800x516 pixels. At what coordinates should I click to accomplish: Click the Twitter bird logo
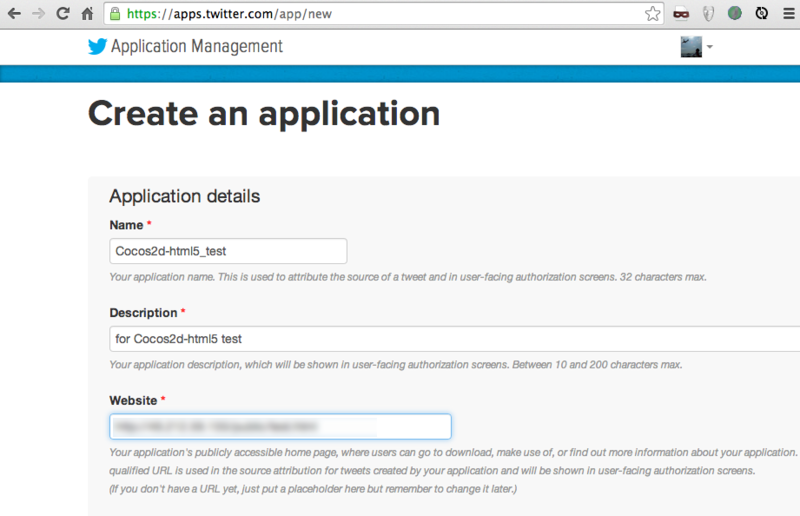97,46
